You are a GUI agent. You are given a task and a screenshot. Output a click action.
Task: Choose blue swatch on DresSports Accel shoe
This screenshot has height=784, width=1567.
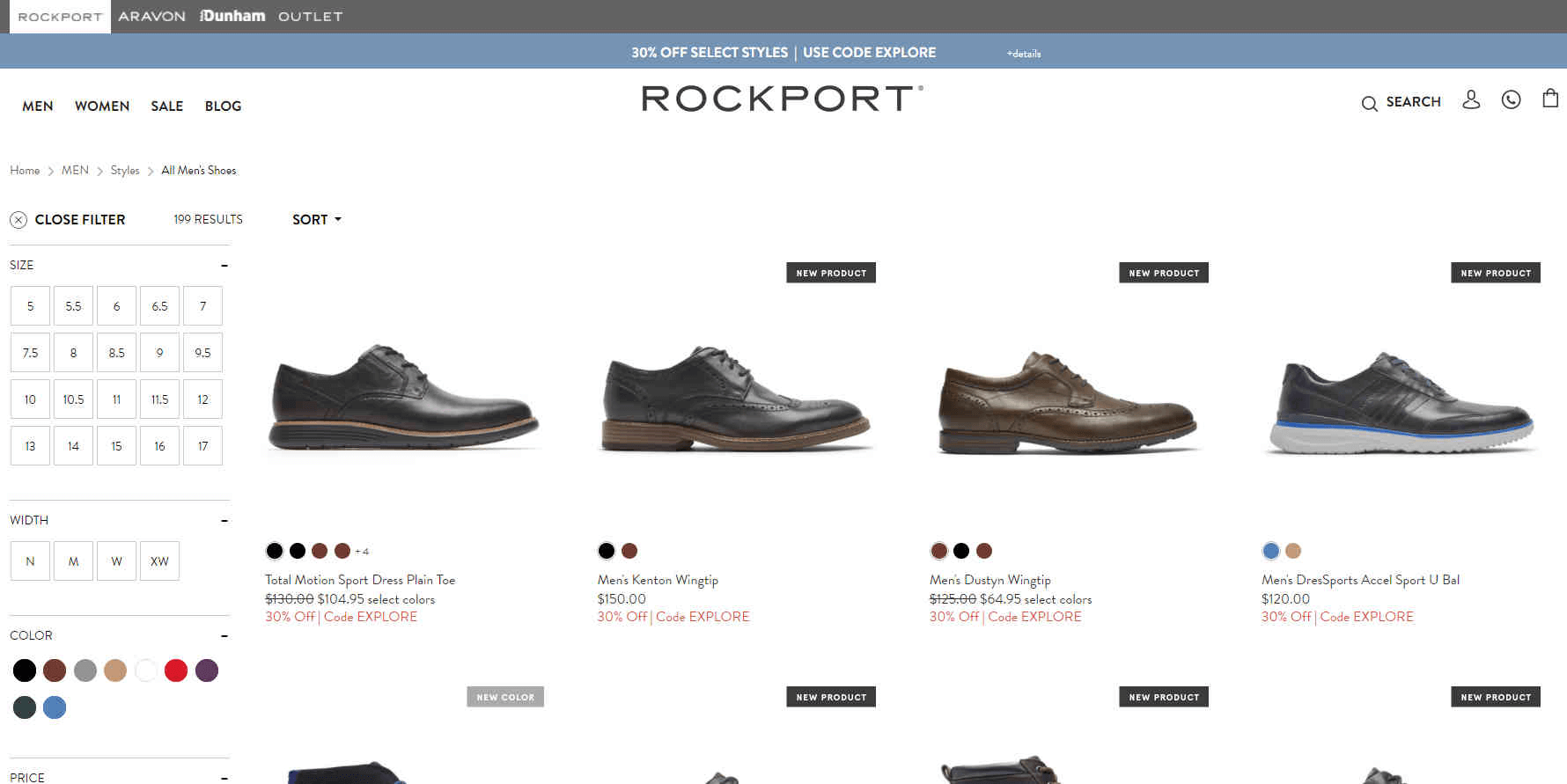click(x=1270, y=551)
